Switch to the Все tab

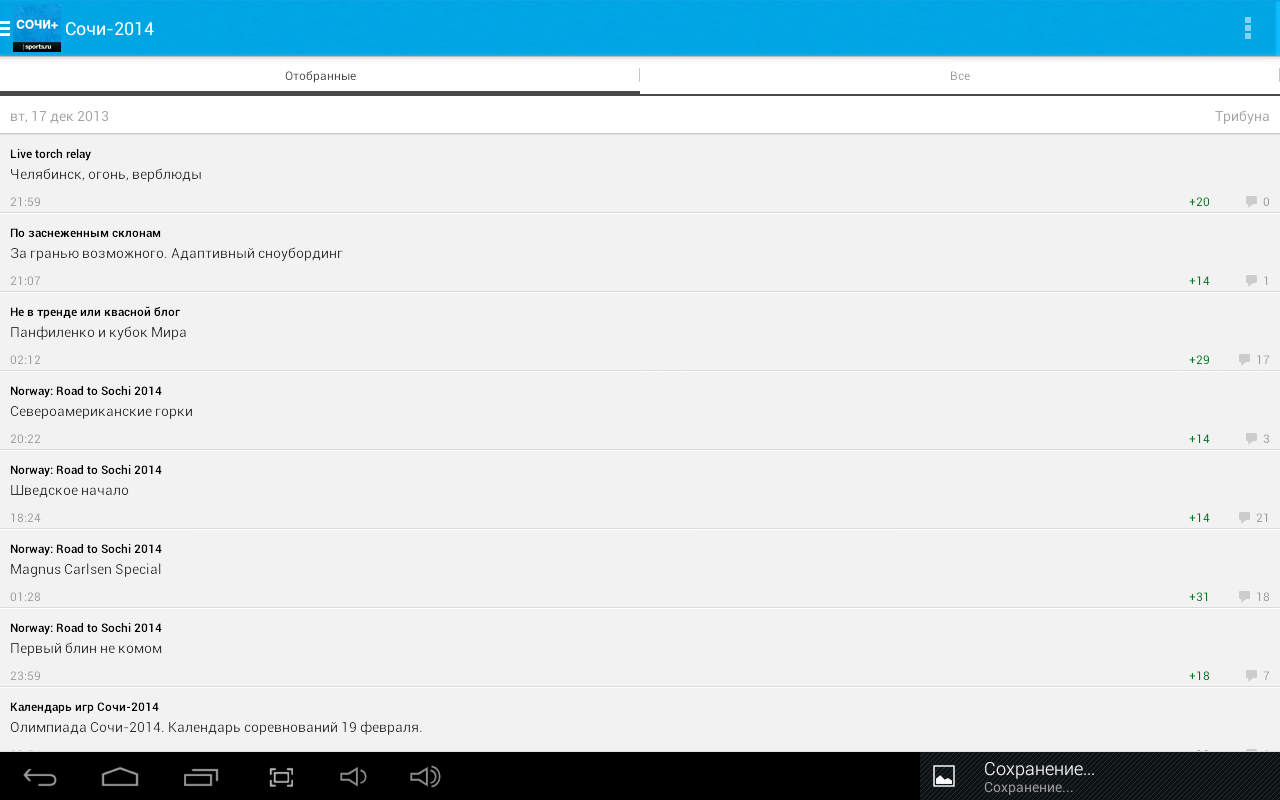960,76
